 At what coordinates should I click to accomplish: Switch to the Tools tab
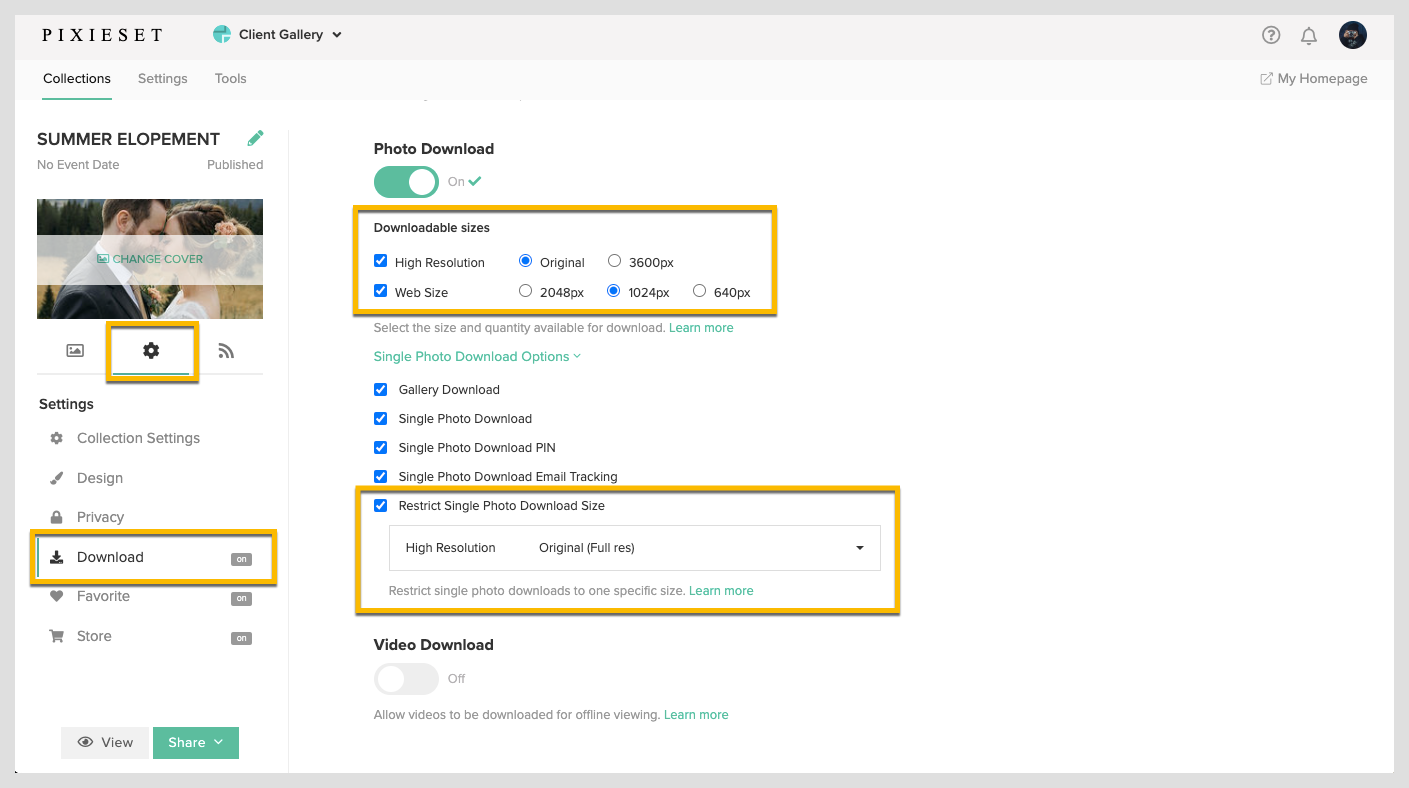tap(230, 78)
